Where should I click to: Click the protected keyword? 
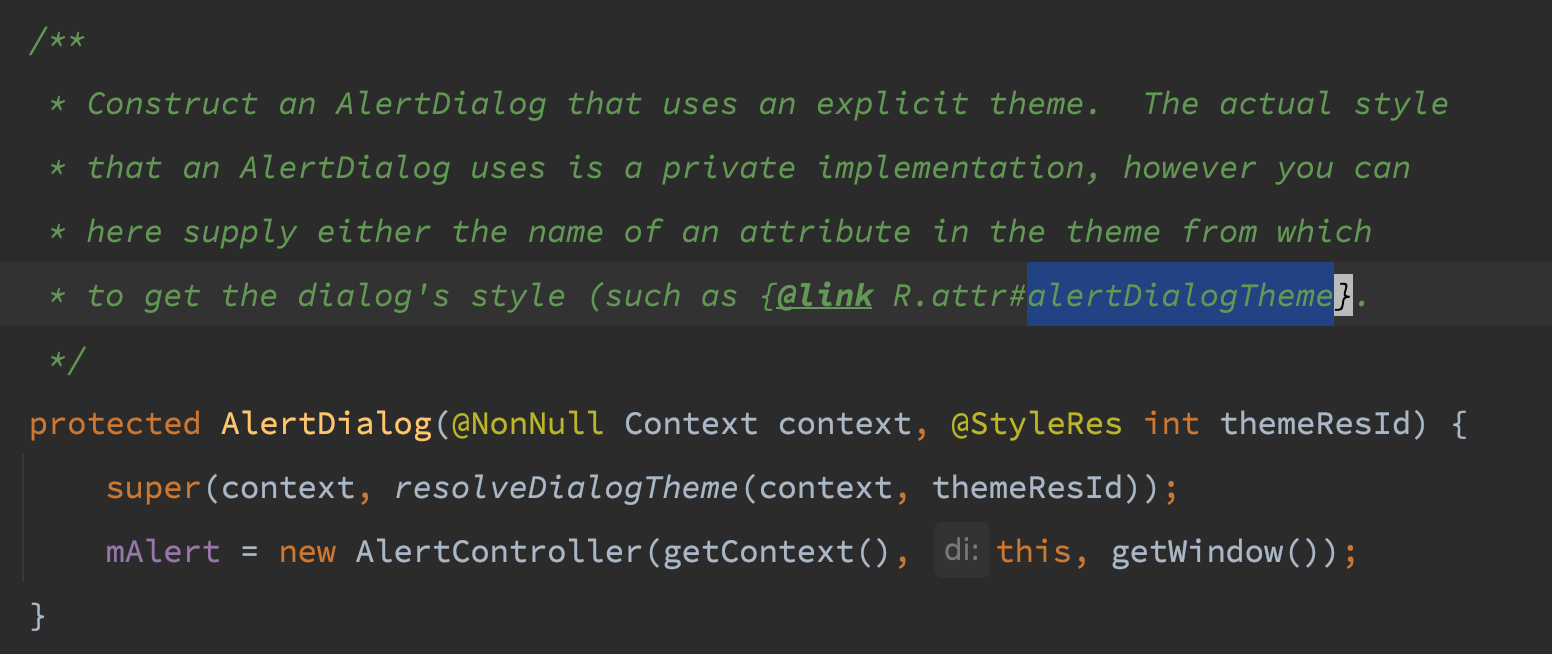coord(115,424)
